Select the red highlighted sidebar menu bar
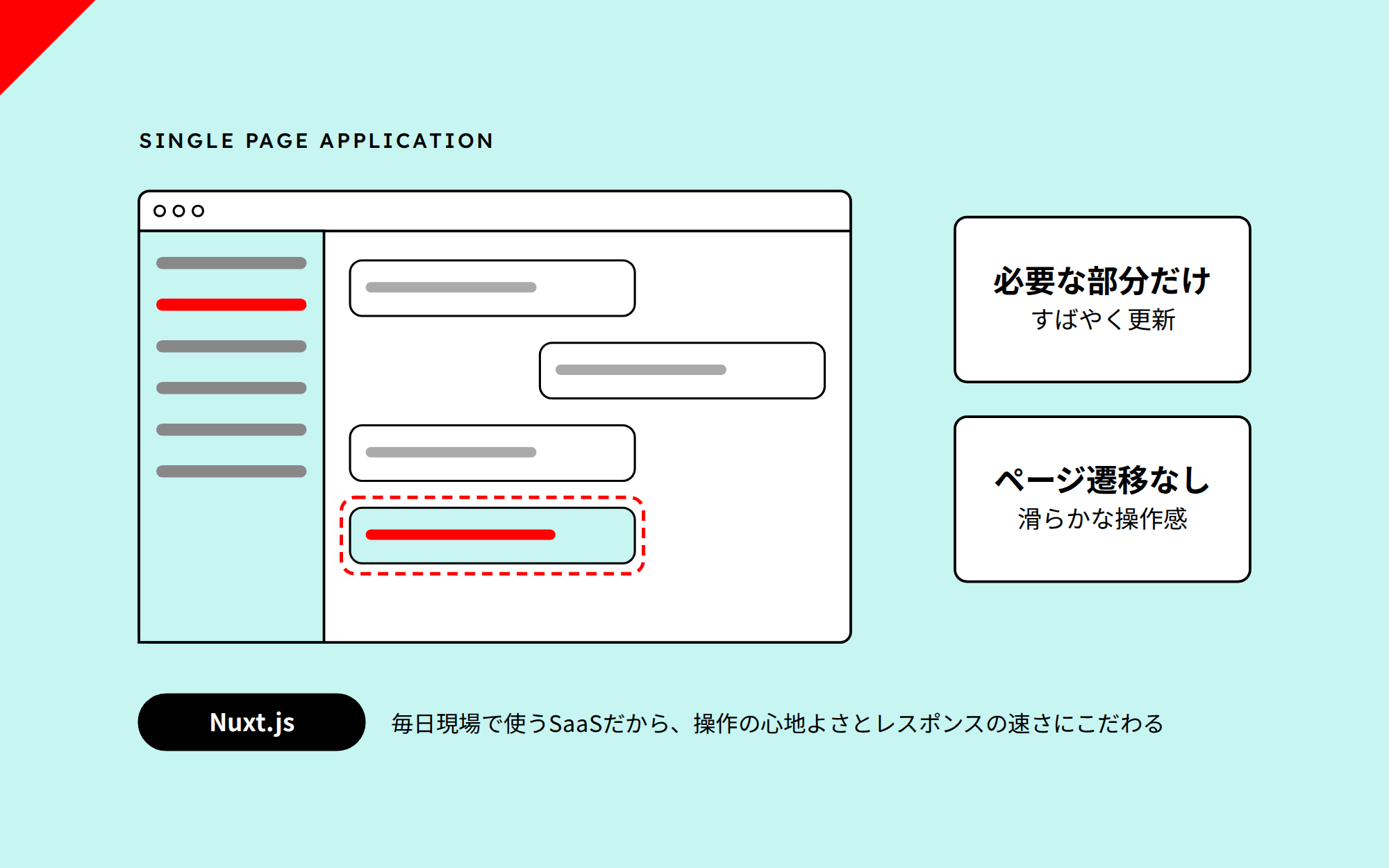The height and width of the screenshot is (868, 1389). click(x=231, y=305)
